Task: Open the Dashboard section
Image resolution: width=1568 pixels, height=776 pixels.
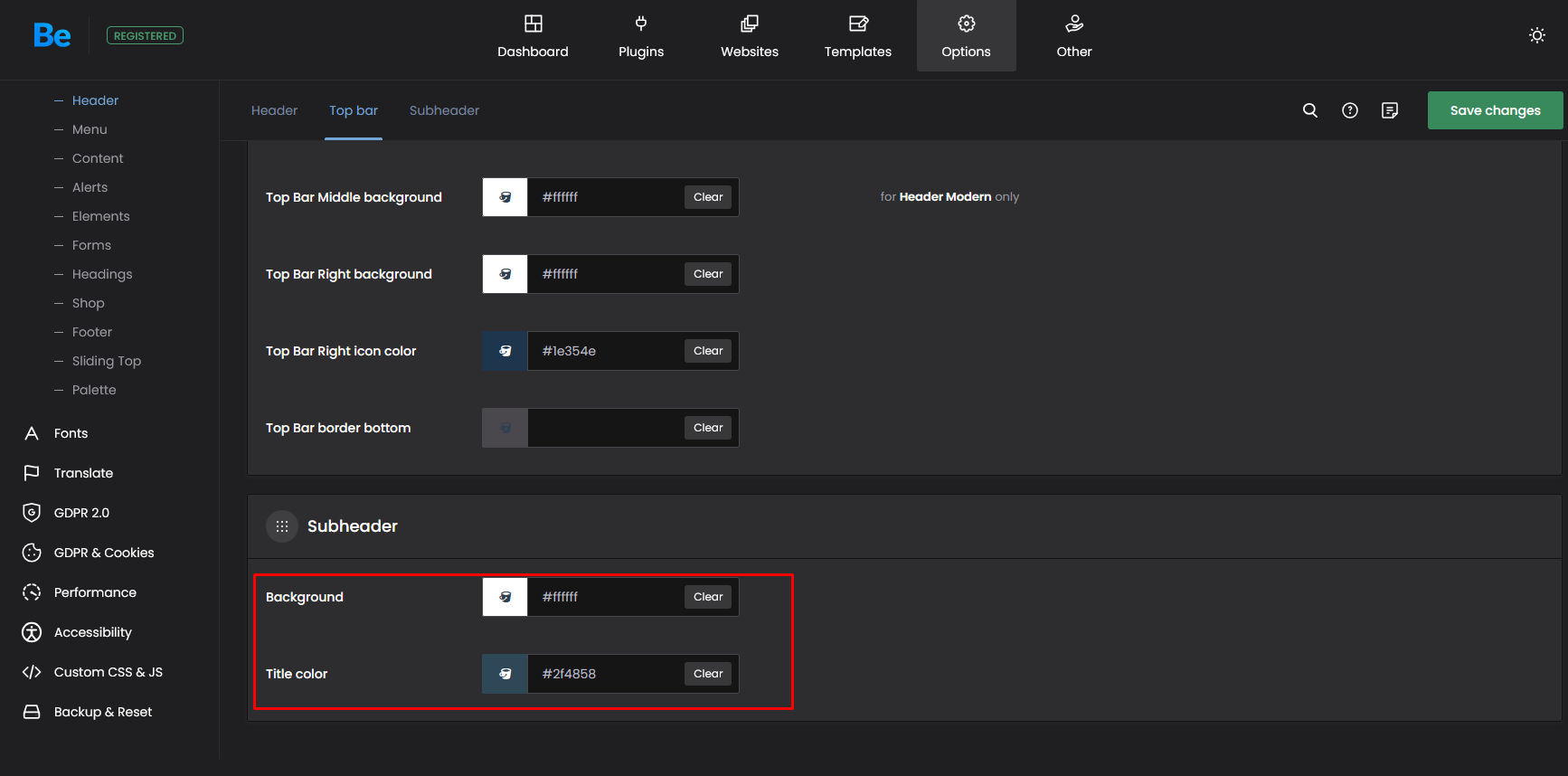Action: coord(533,36)
